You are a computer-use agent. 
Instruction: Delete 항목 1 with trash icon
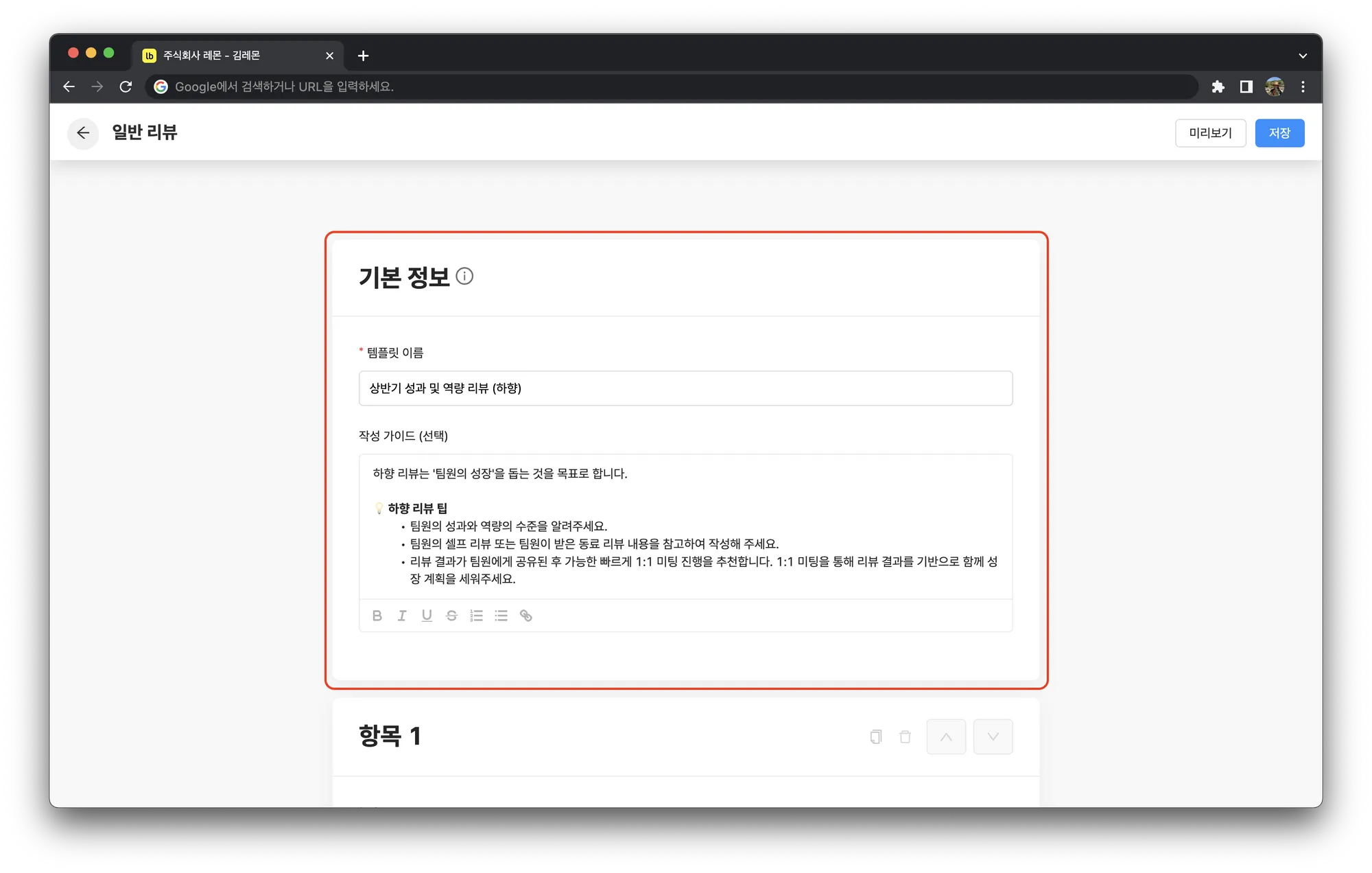(905, 736)
